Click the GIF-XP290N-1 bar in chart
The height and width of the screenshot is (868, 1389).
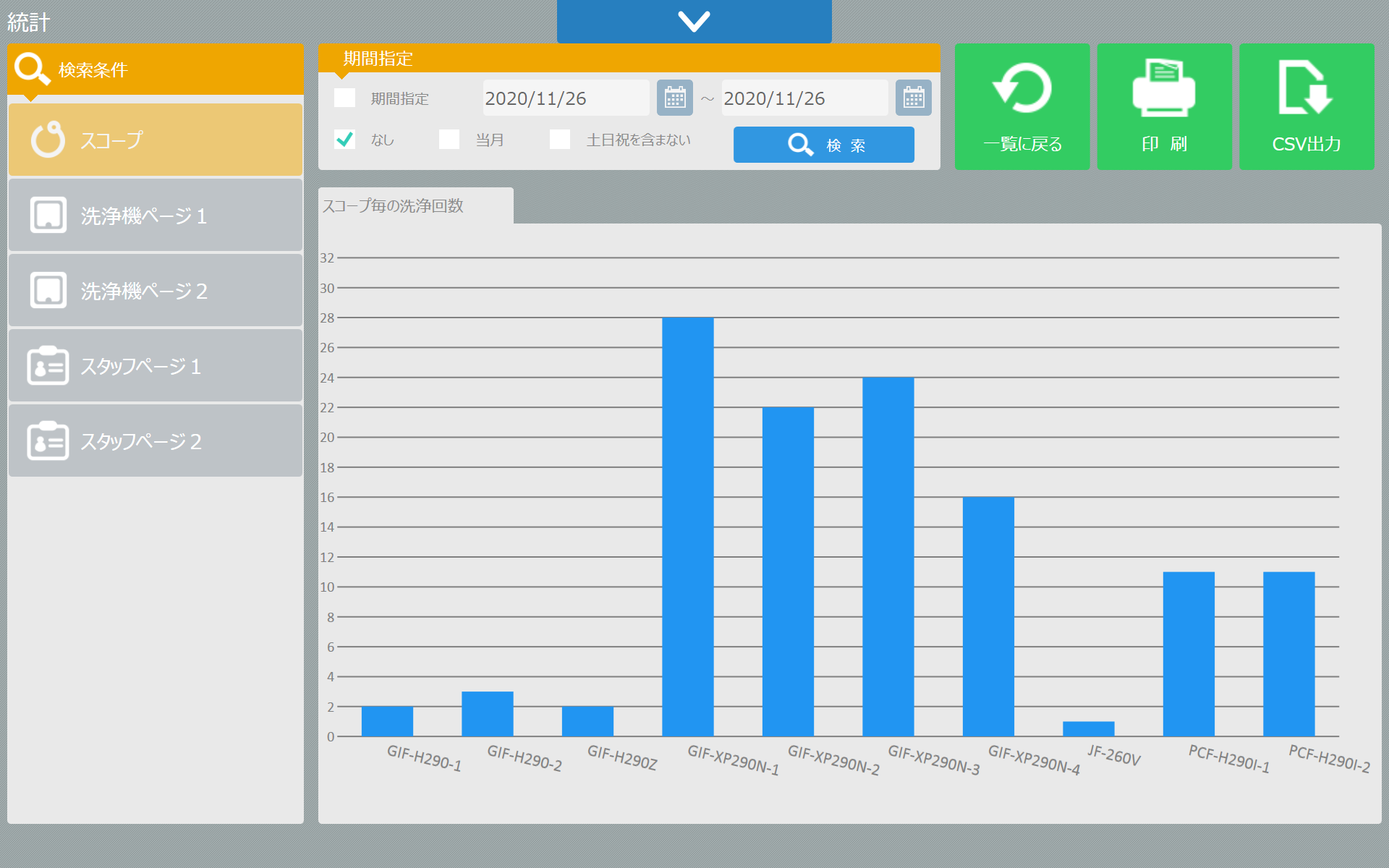687,527
